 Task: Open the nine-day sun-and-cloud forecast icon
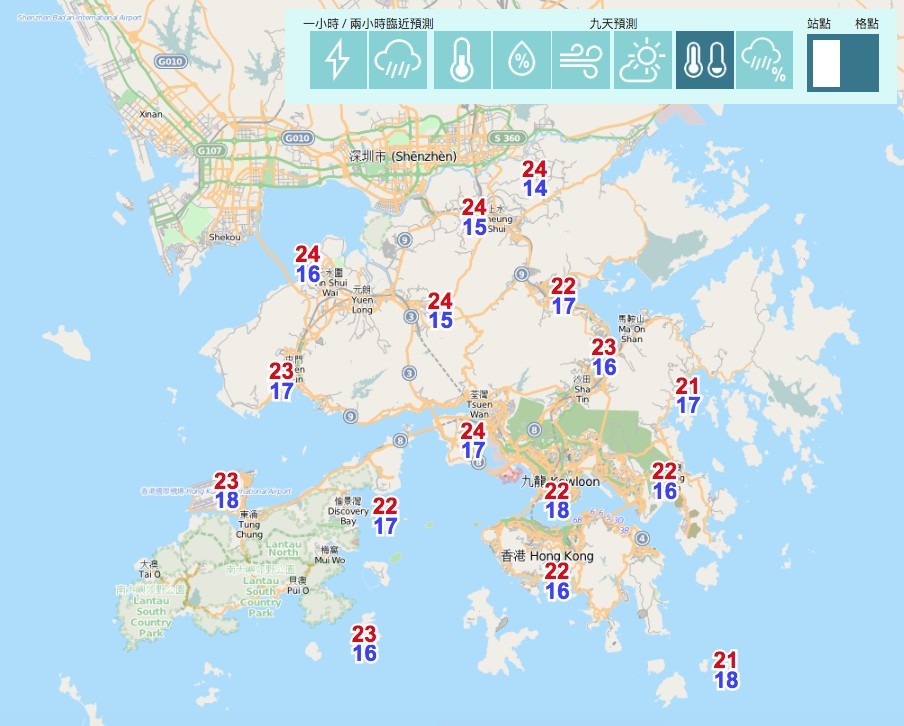pyautogui.click(x=642, y=62)
